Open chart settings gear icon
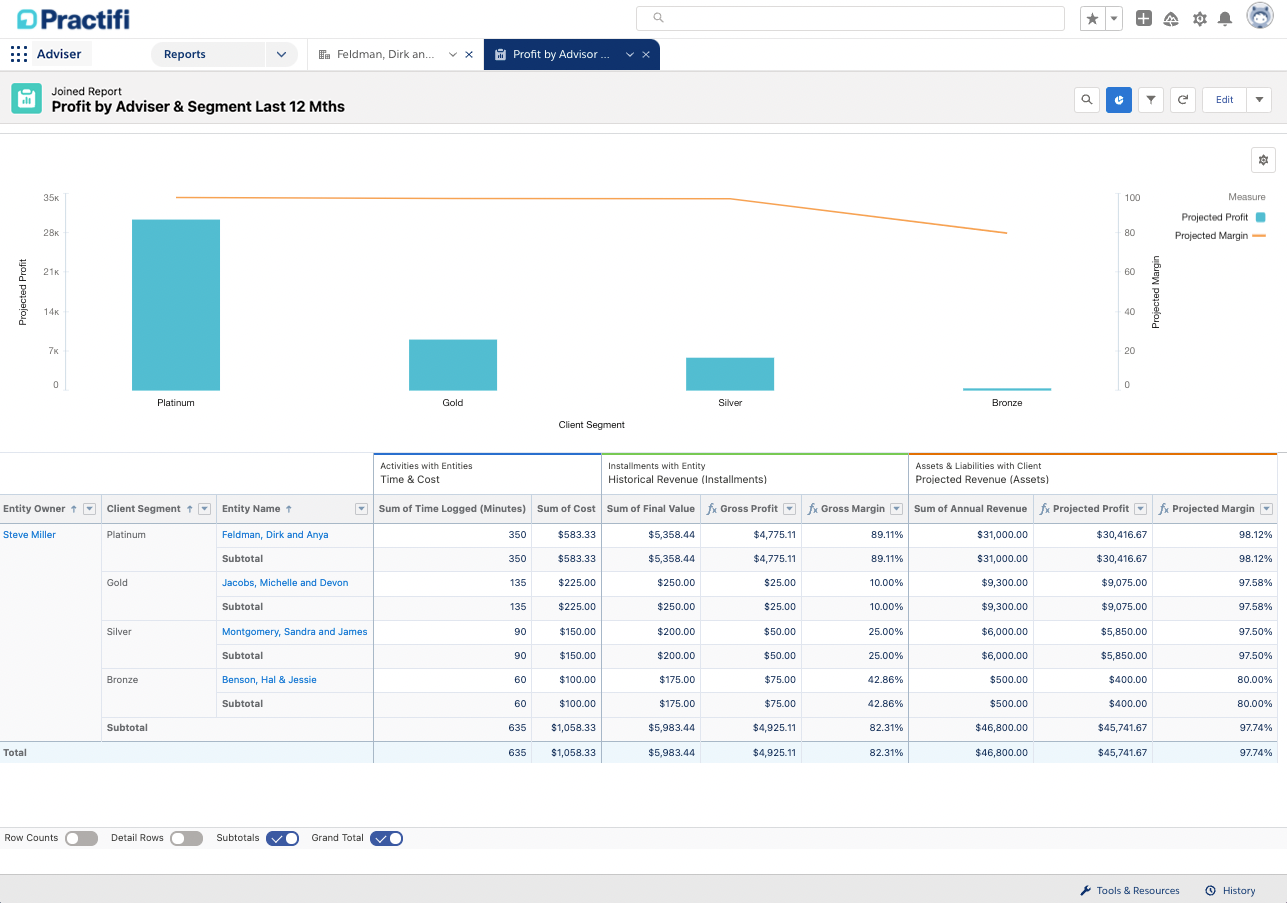Image resolution: width=1287 pixels, height=903 pixels. (1263, 160)
